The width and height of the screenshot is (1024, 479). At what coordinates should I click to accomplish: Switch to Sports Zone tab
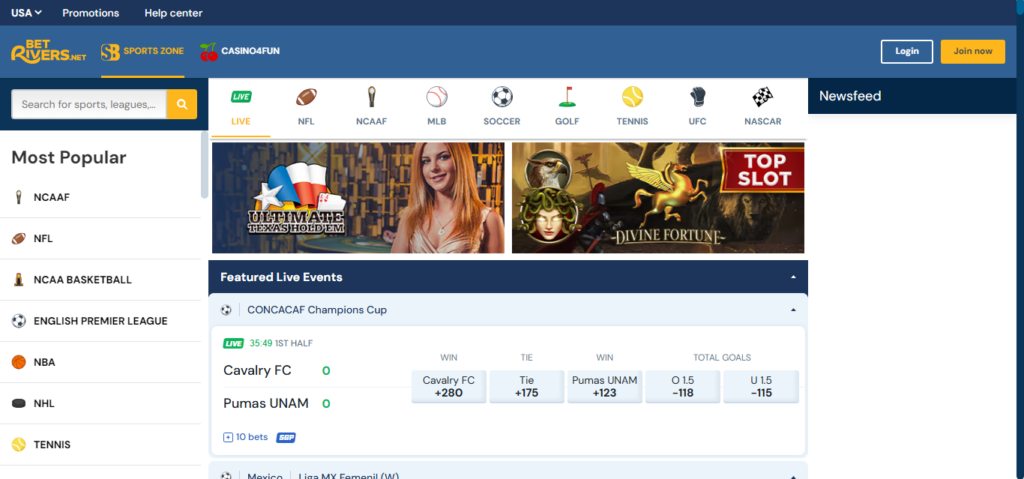pos(142,52)
